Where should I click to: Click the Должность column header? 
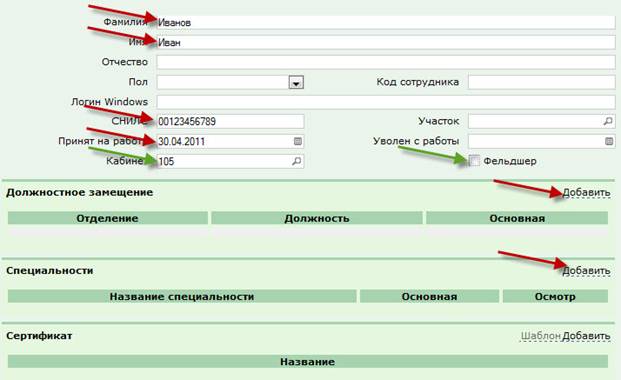tap(317, 218)
